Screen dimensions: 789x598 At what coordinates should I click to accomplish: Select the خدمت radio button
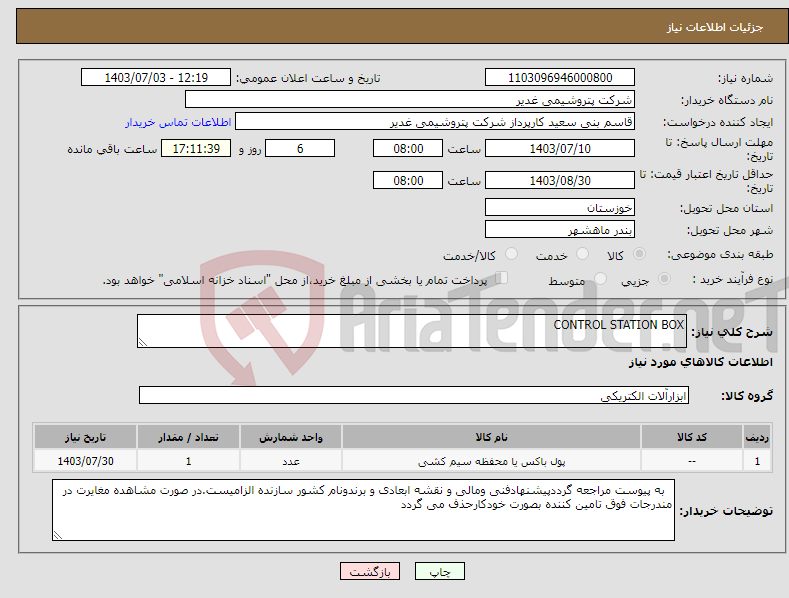582,254
